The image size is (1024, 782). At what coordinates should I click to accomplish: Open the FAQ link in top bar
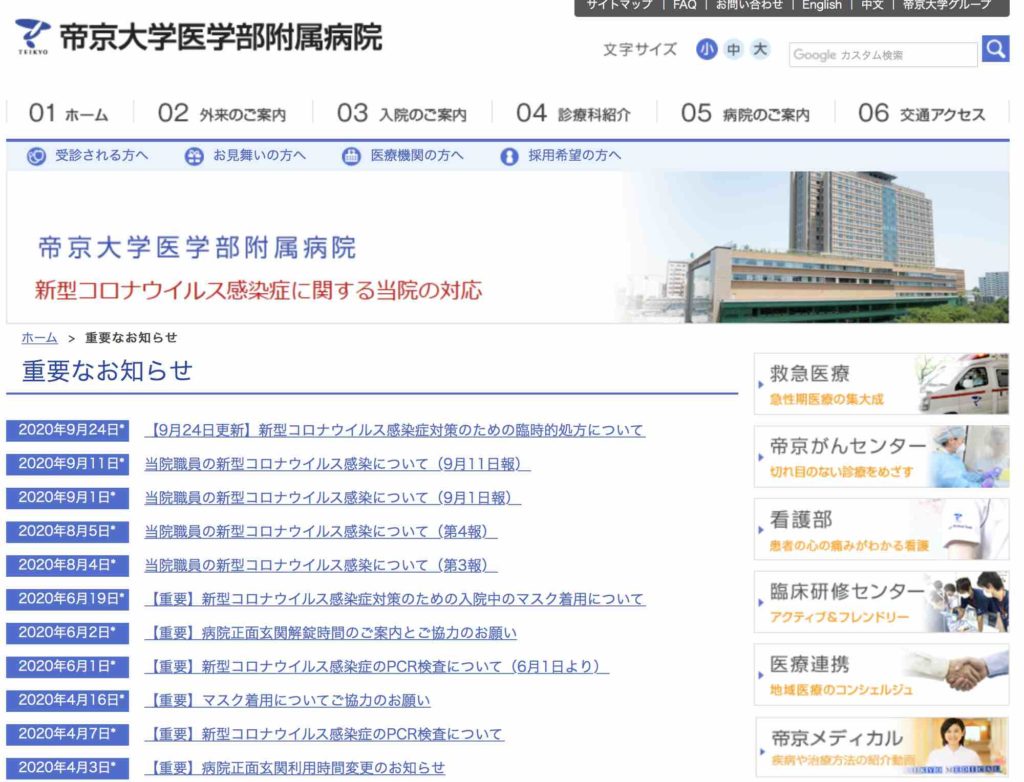(x=684, y=5)
